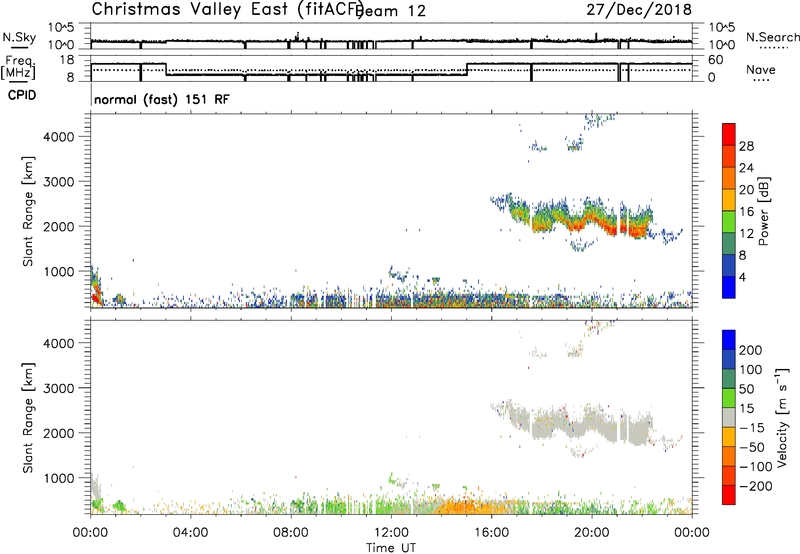Click the 'N.Search' legend label
This screenshot has height=554, width=800.
click(x=772, y=37)
